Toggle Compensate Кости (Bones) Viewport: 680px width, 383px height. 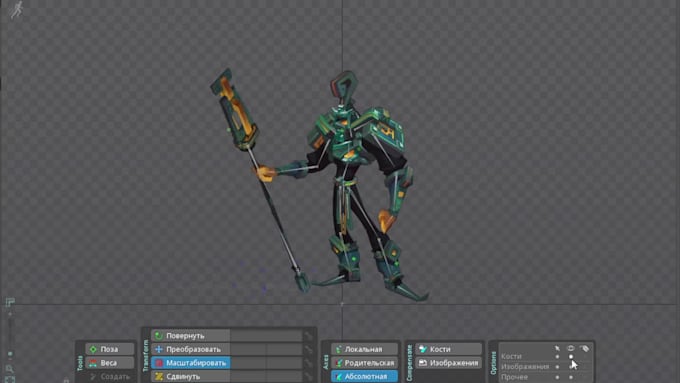pos(449,349)
